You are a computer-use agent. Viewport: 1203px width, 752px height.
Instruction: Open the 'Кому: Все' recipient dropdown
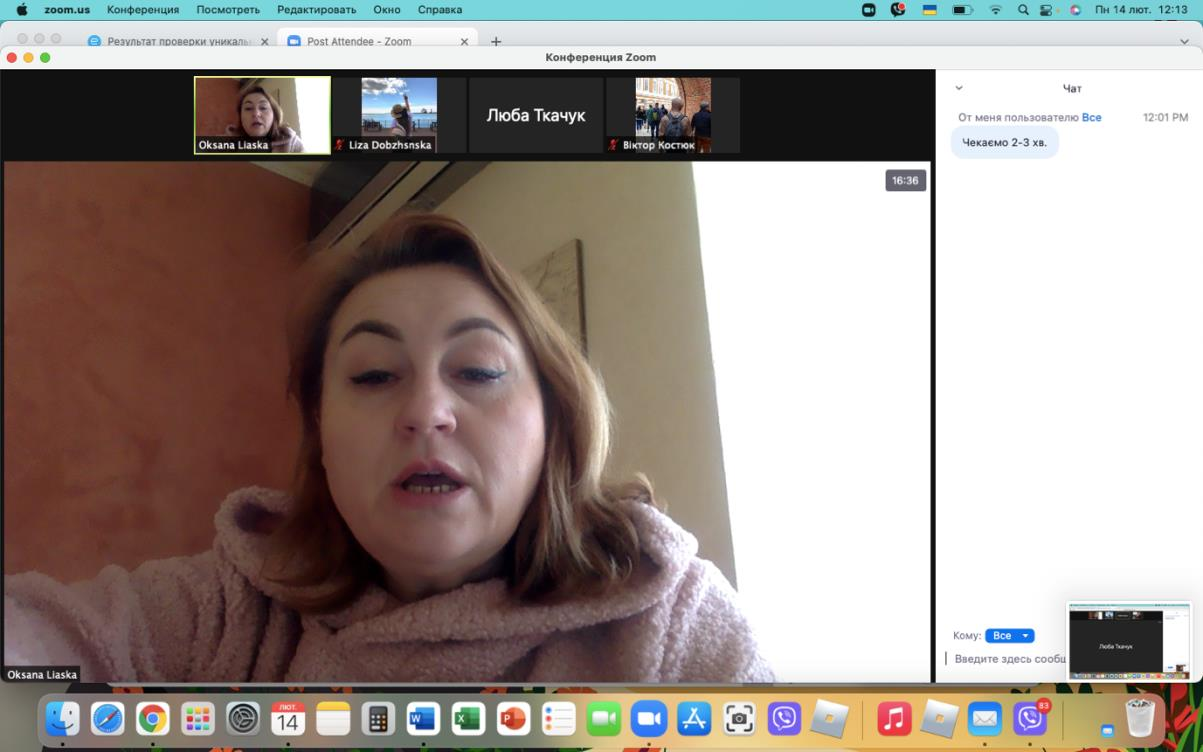coord(1009,636)
